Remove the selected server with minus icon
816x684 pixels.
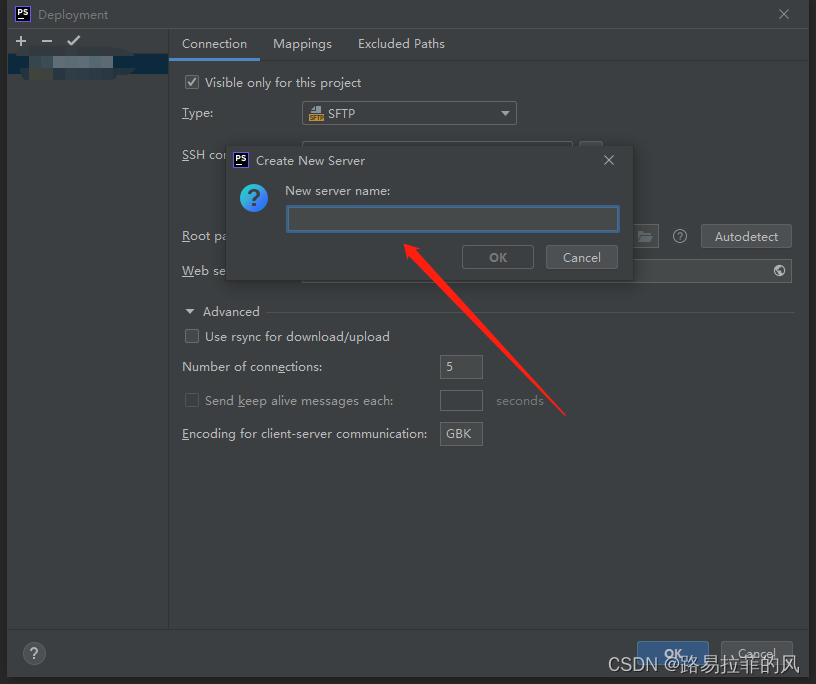pyautogui.click(x=47, y=41)
